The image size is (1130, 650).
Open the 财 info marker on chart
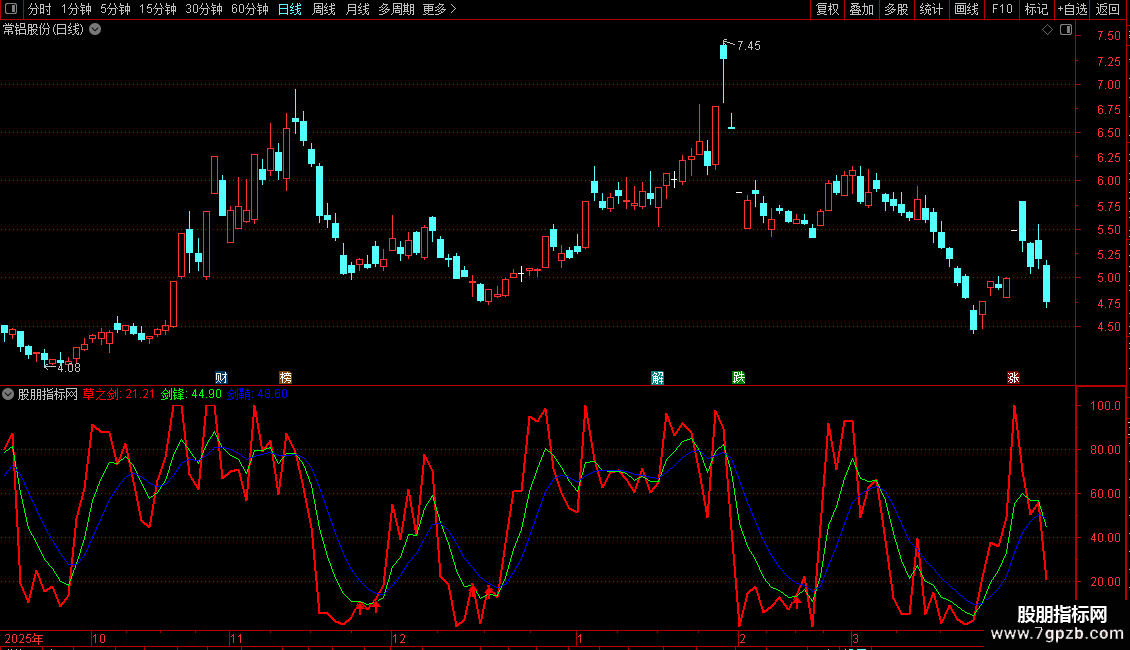[x=221, y=378]
